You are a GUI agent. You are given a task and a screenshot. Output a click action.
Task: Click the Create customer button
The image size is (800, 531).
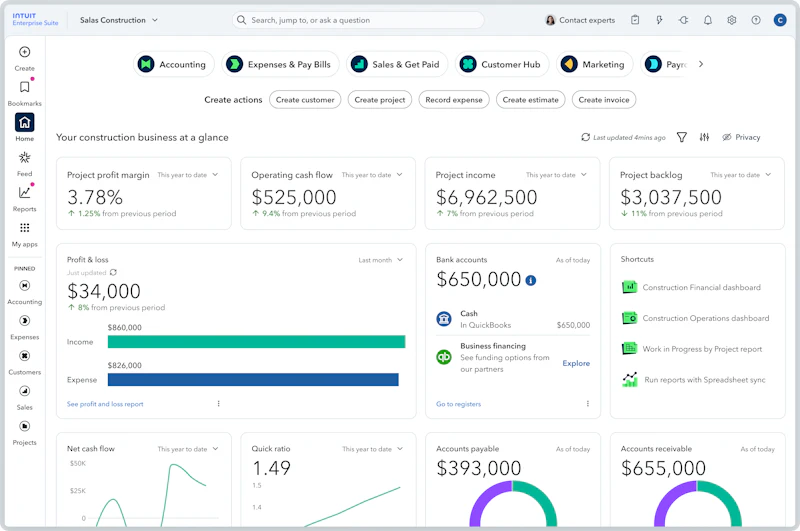(305, 100)
